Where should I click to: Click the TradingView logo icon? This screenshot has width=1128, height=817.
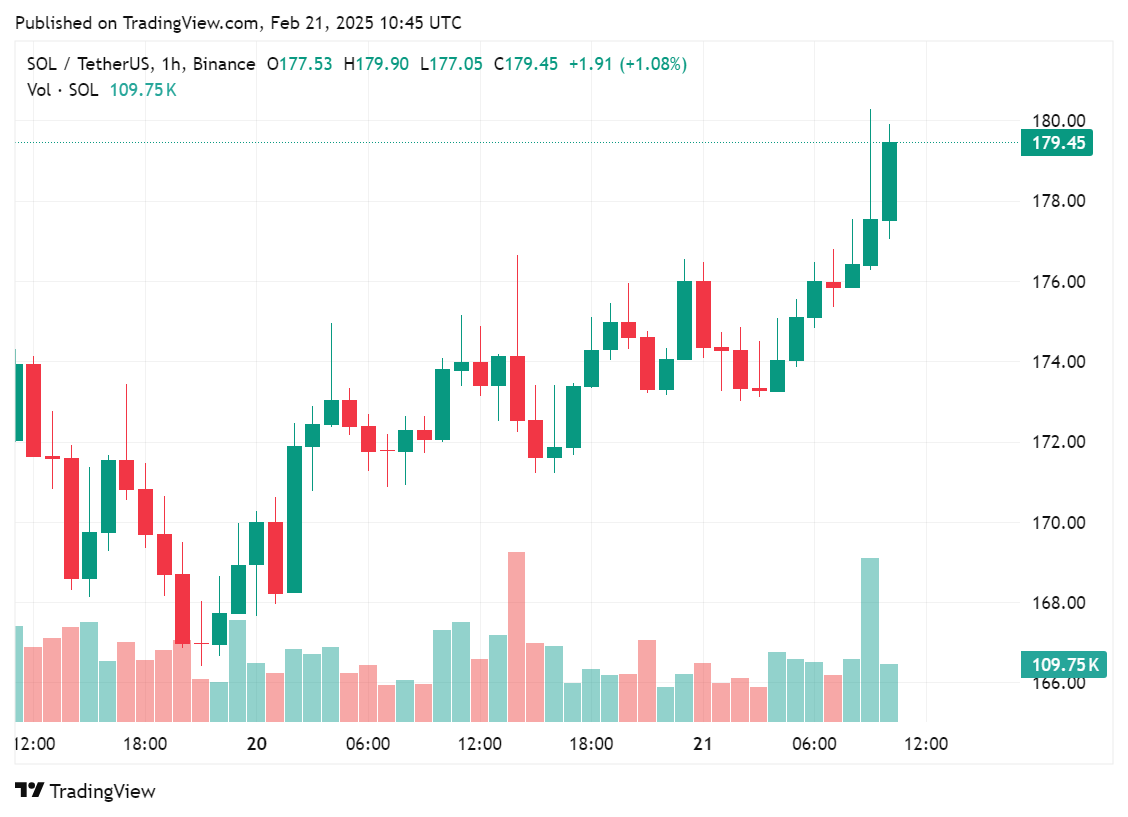(29, 790)
